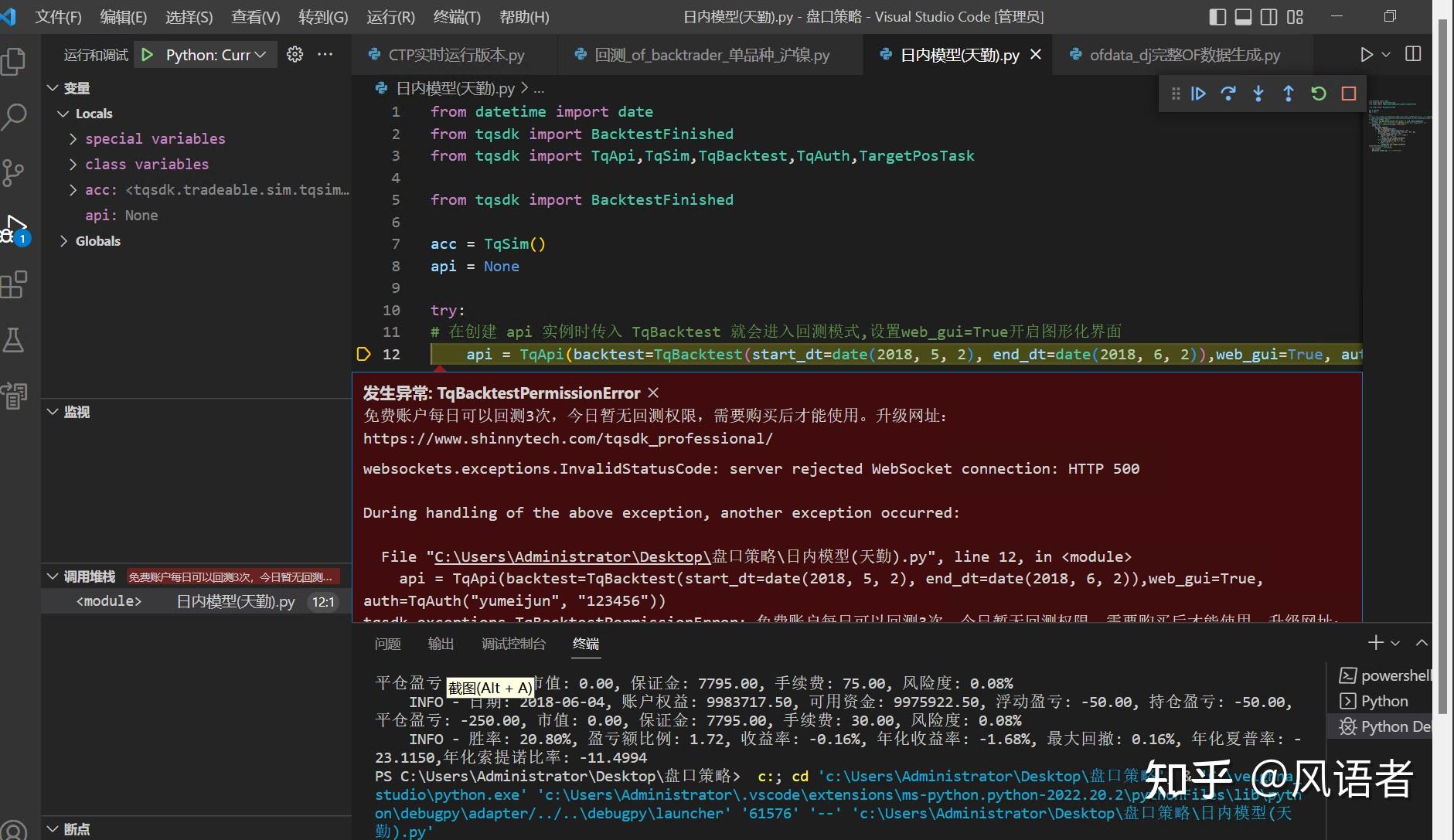Collapse the Locals scope
Screen dimensions: 1454x840
63,114
